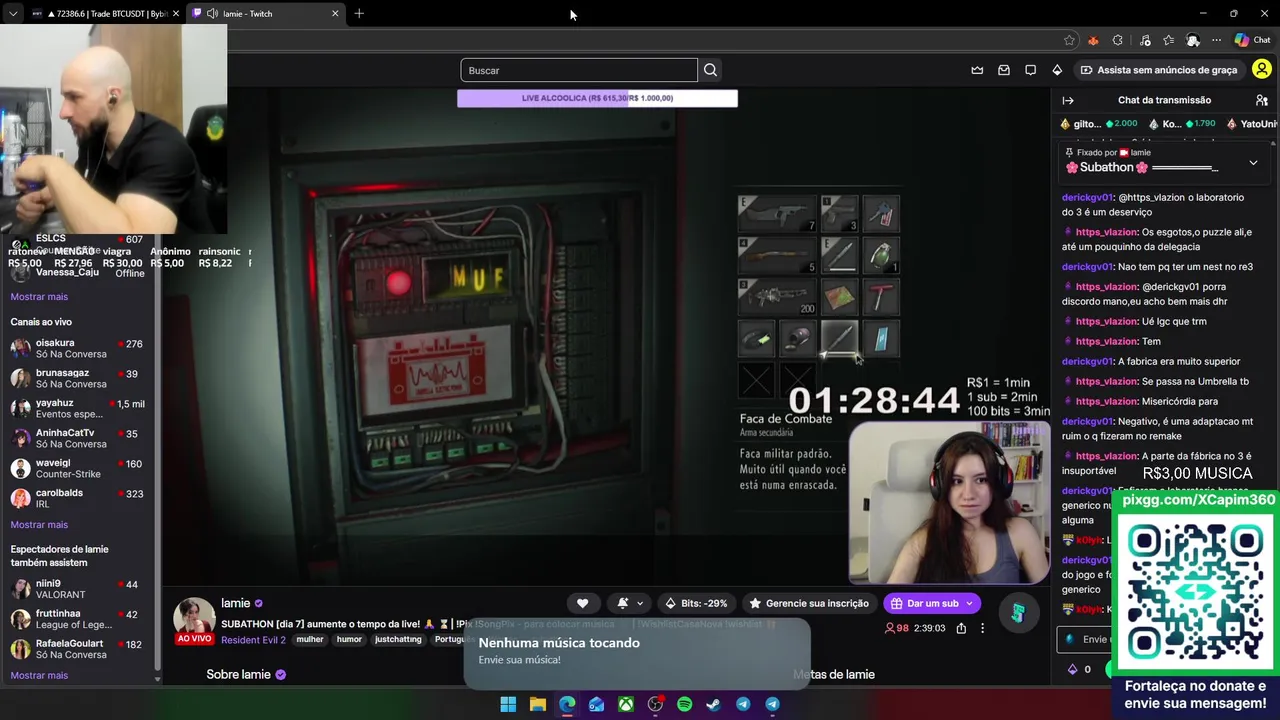The height and width of the screenshot is (720, 1280).
Task: Open yayahuz channel in sidebar
Action: [78, 409]
